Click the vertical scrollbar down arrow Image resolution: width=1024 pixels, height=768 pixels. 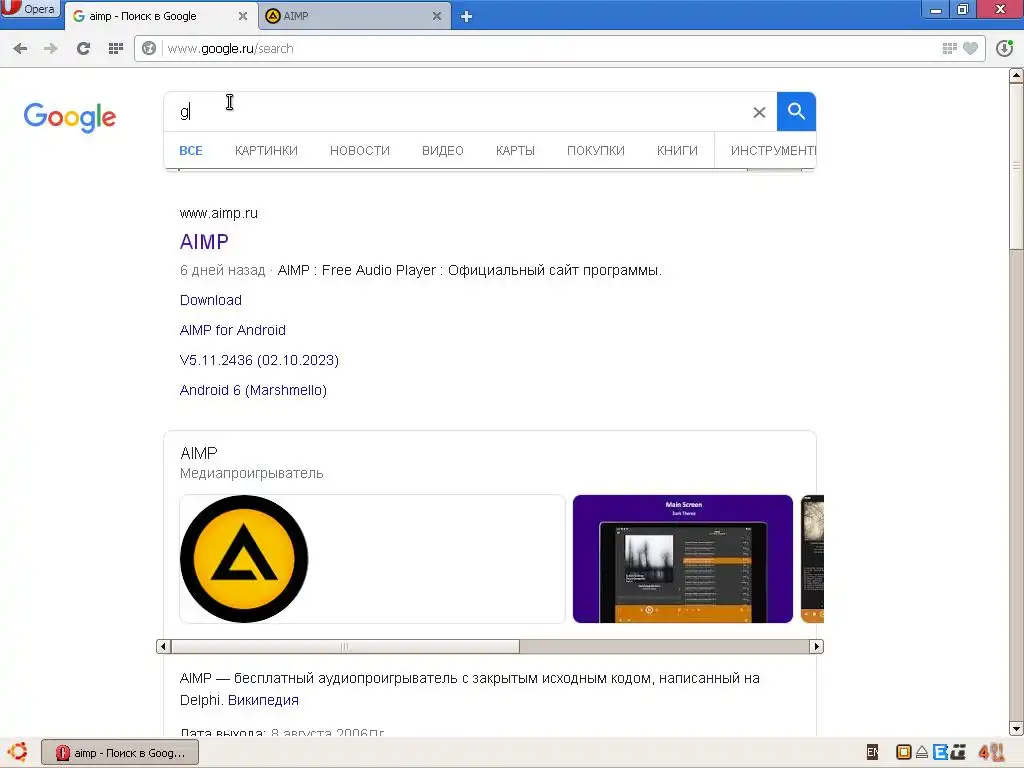pos(1016,728)
